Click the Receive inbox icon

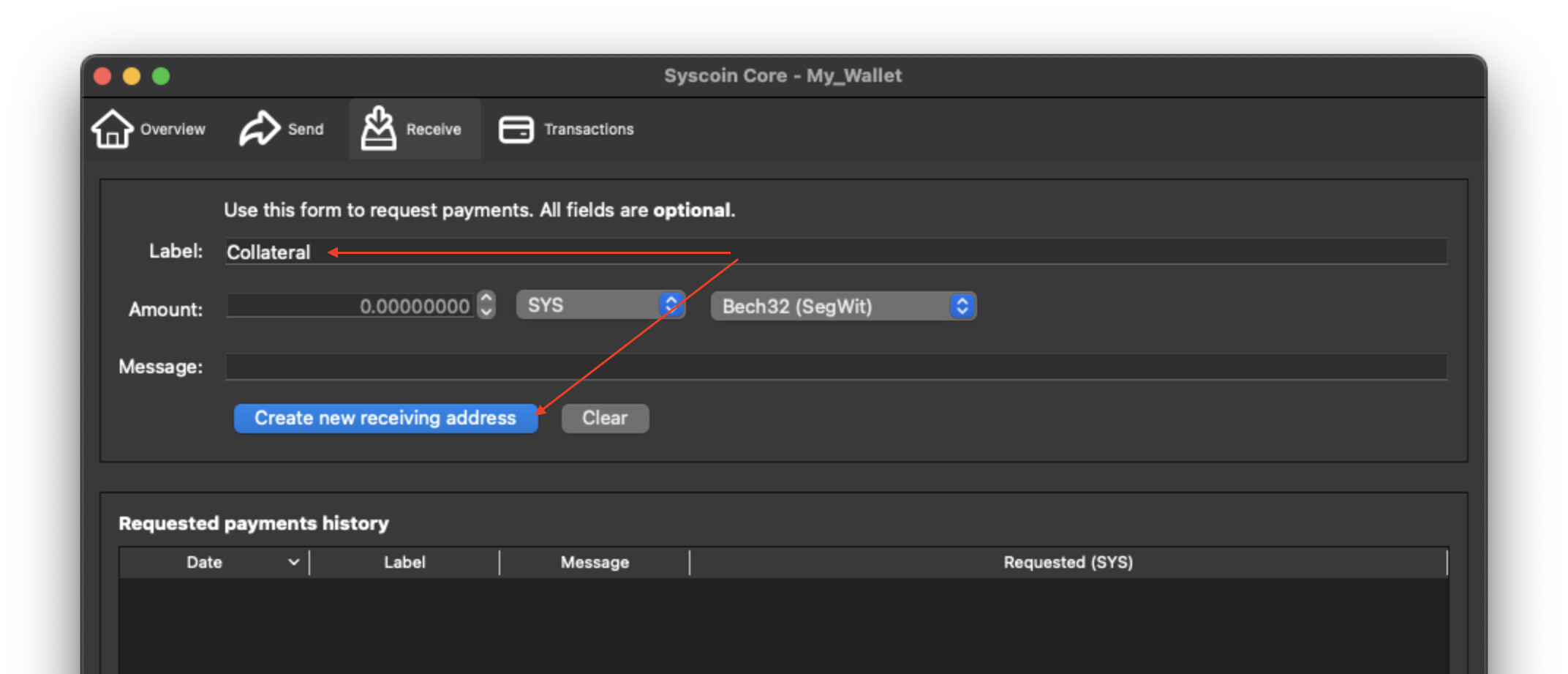(x=378, y=128)
